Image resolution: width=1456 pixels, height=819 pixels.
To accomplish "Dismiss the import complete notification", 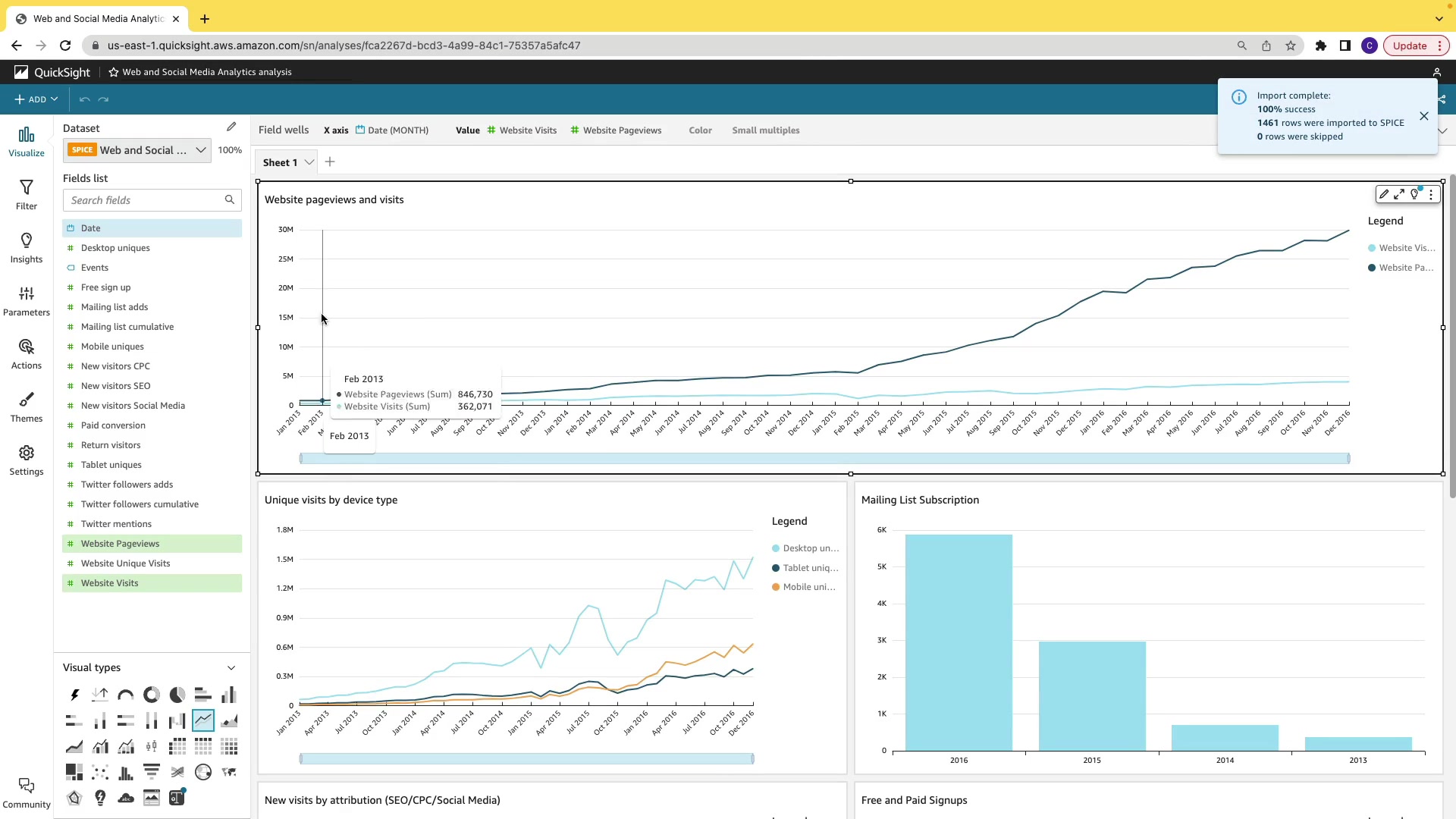I will 1423,116.
